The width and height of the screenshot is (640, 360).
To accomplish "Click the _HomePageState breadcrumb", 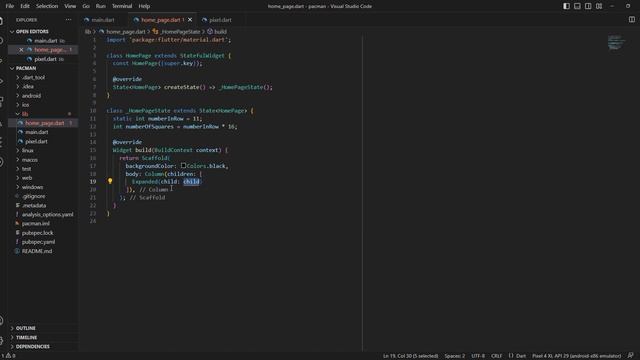I will click(x=177, y=31).
